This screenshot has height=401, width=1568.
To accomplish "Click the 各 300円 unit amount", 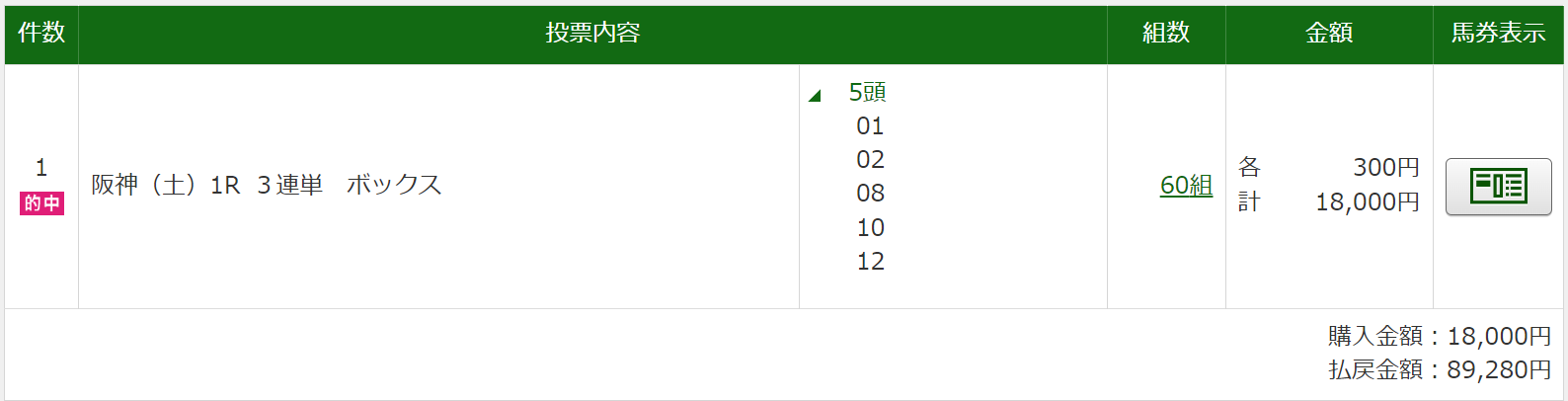I will [1329, 167].
